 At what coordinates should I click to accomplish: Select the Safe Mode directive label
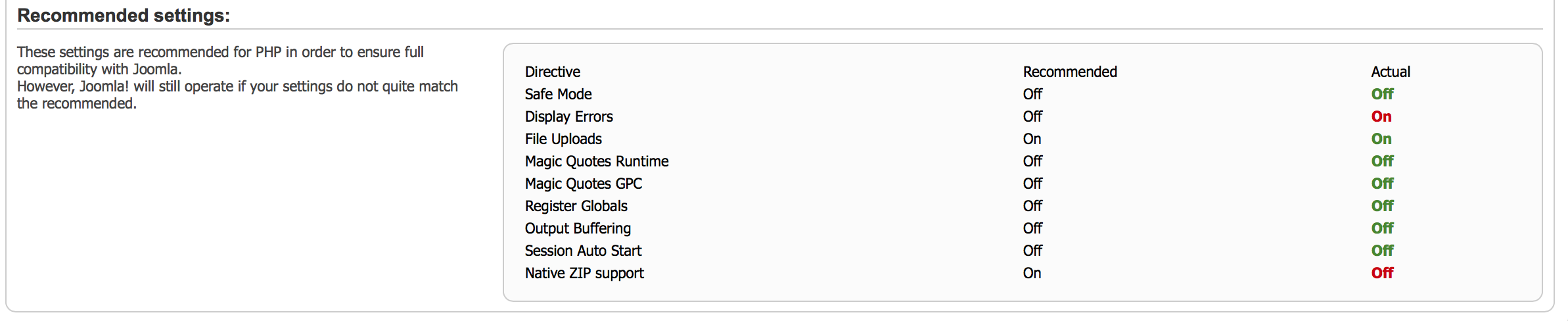point(559,94)
